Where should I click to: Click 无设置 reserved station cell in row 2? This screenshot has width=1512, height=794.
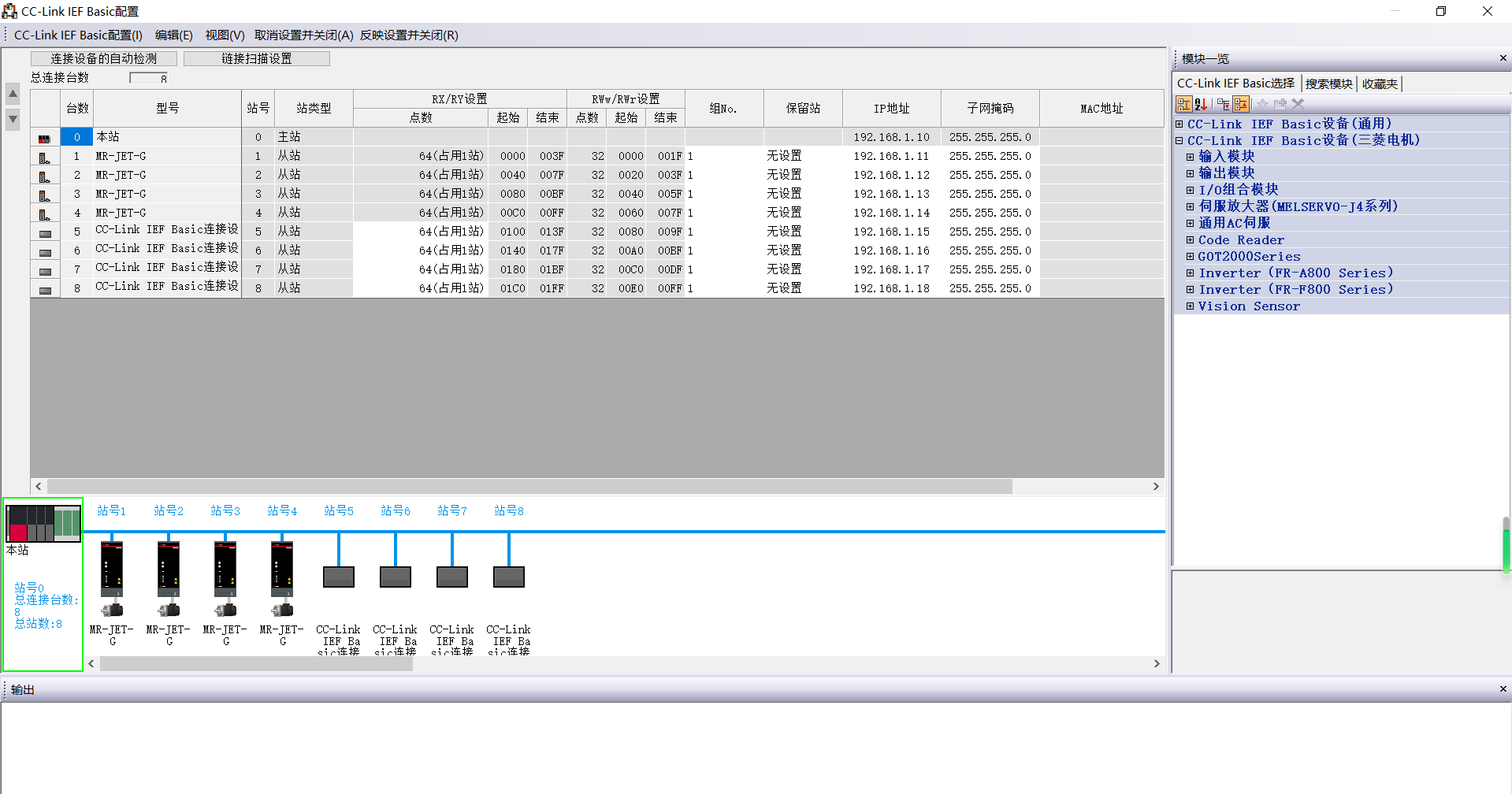pos(803,175)
